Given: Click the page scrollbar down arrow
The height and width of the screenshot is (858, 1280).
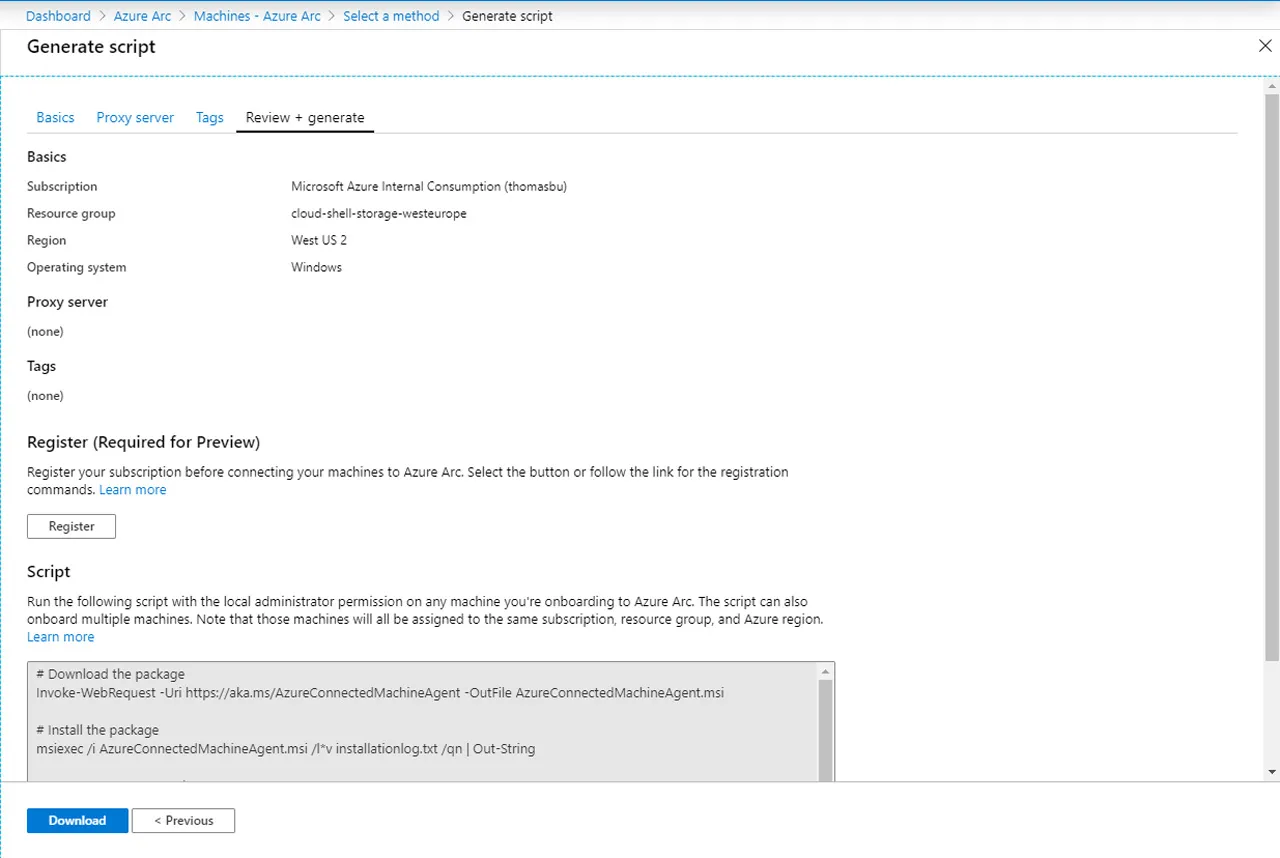Looking at the screenshot, I should pyautogui.click(x=1271, y=772).
